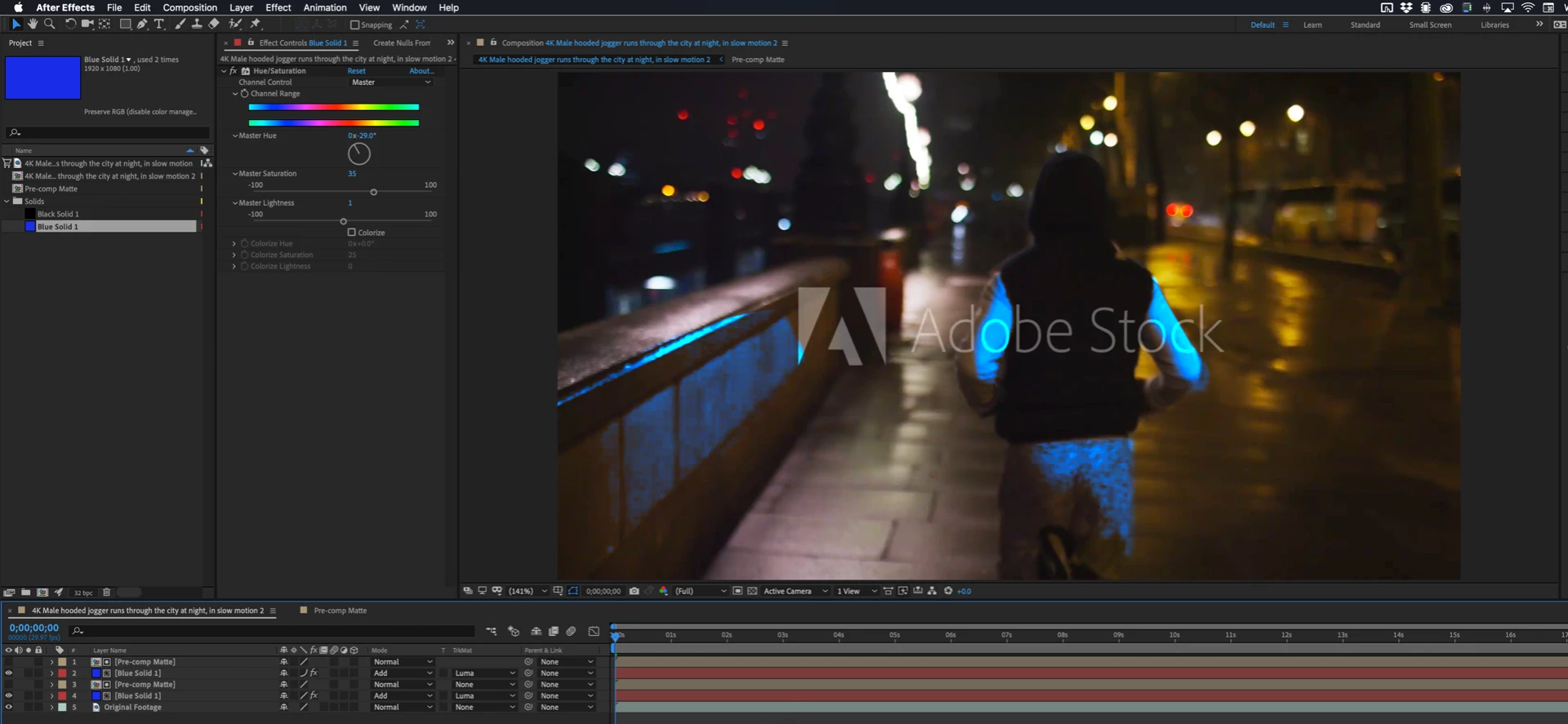
Task: Open the Layer menu
Action: pyautogui.click(x=241, y=7)
